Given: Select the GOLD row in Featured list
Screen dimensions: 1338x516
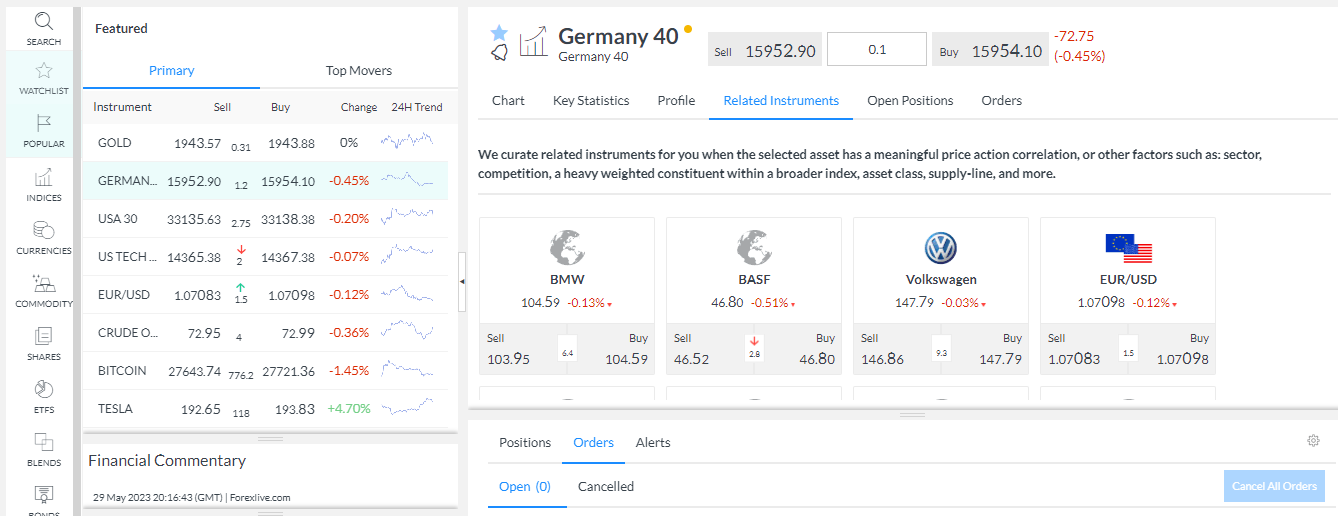Looking at the screenshot, I should (x=266, y=143).
